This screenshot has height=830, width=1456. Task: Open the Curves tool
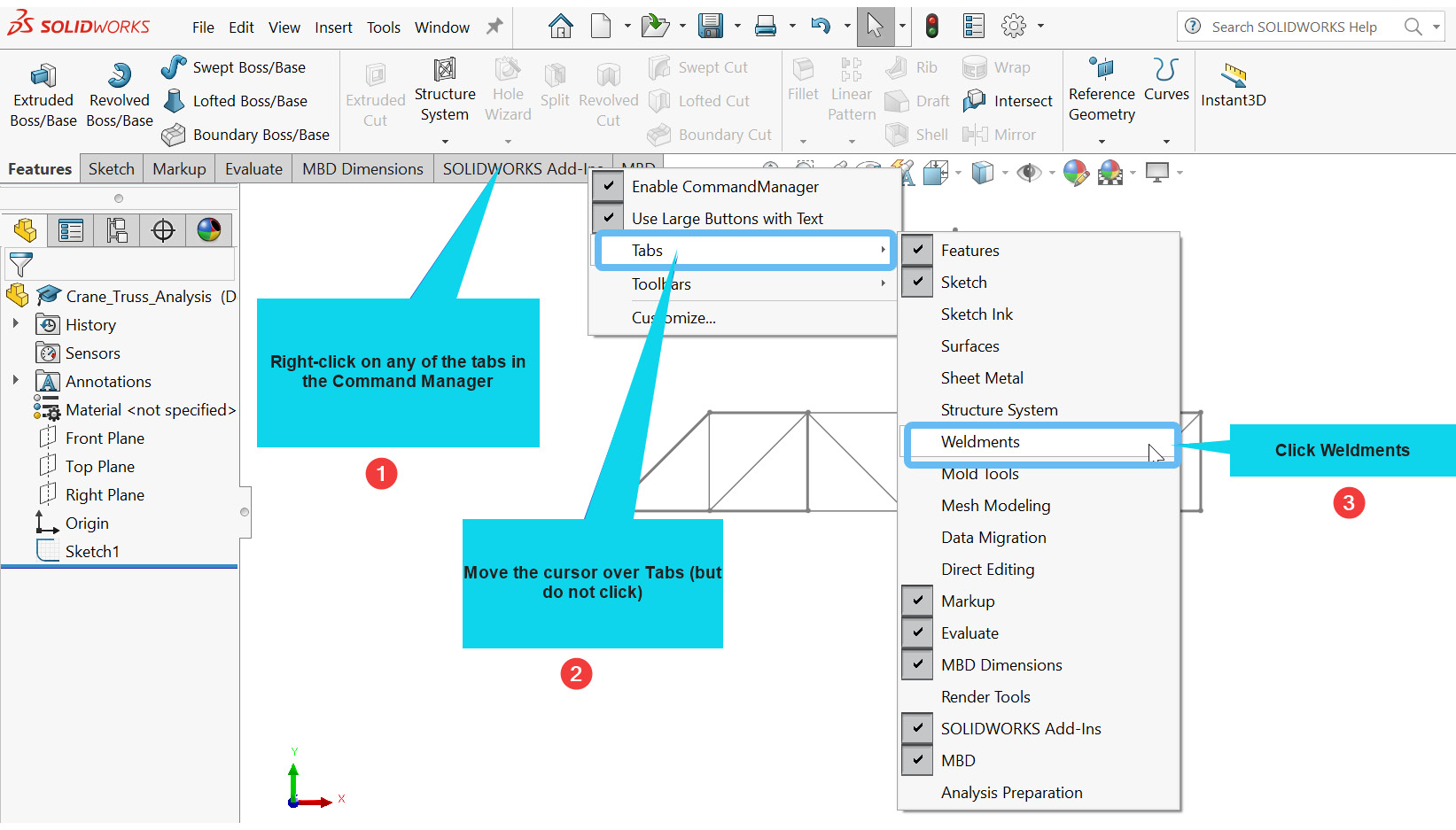1166,81
